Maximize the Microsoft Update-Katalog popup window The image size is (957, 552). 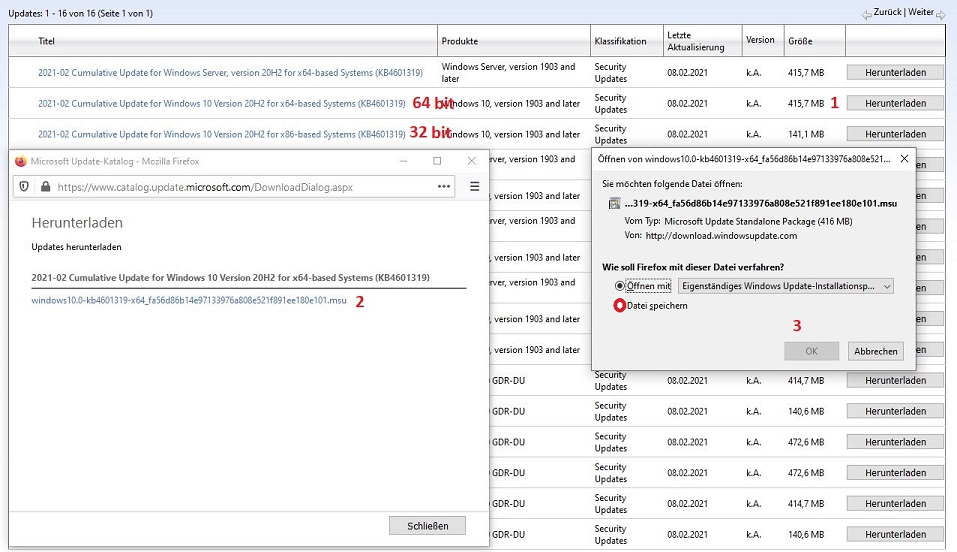tap(437, 161)
